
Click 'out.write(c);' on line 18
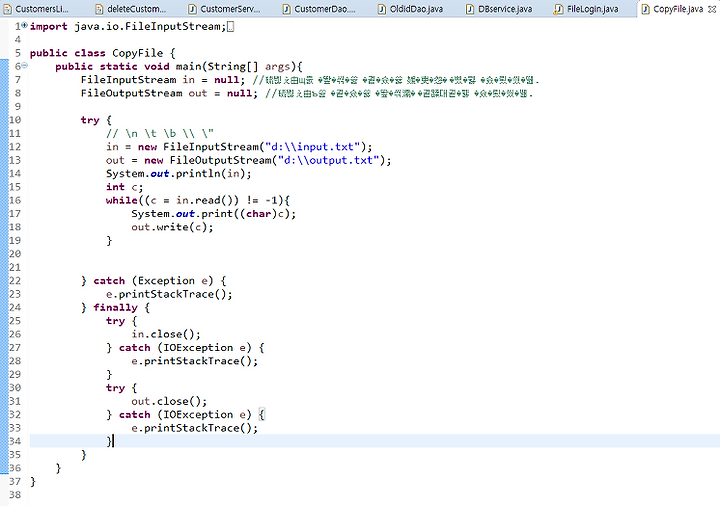[x=172, y=227]
